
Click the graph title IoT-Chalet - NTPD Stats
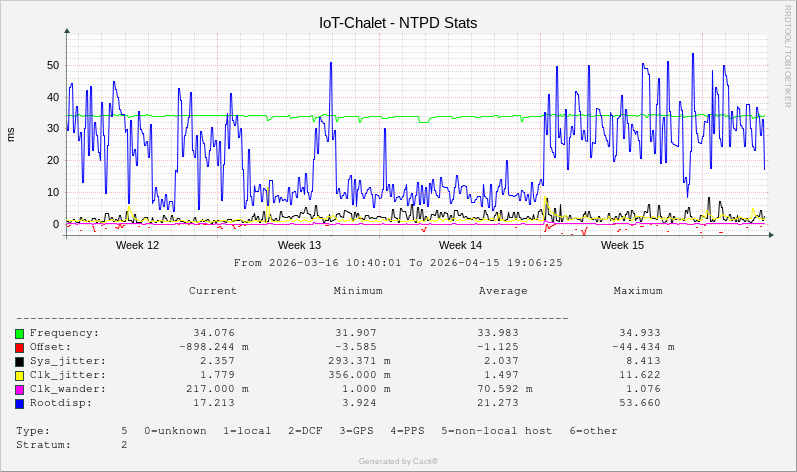point(398,23)
